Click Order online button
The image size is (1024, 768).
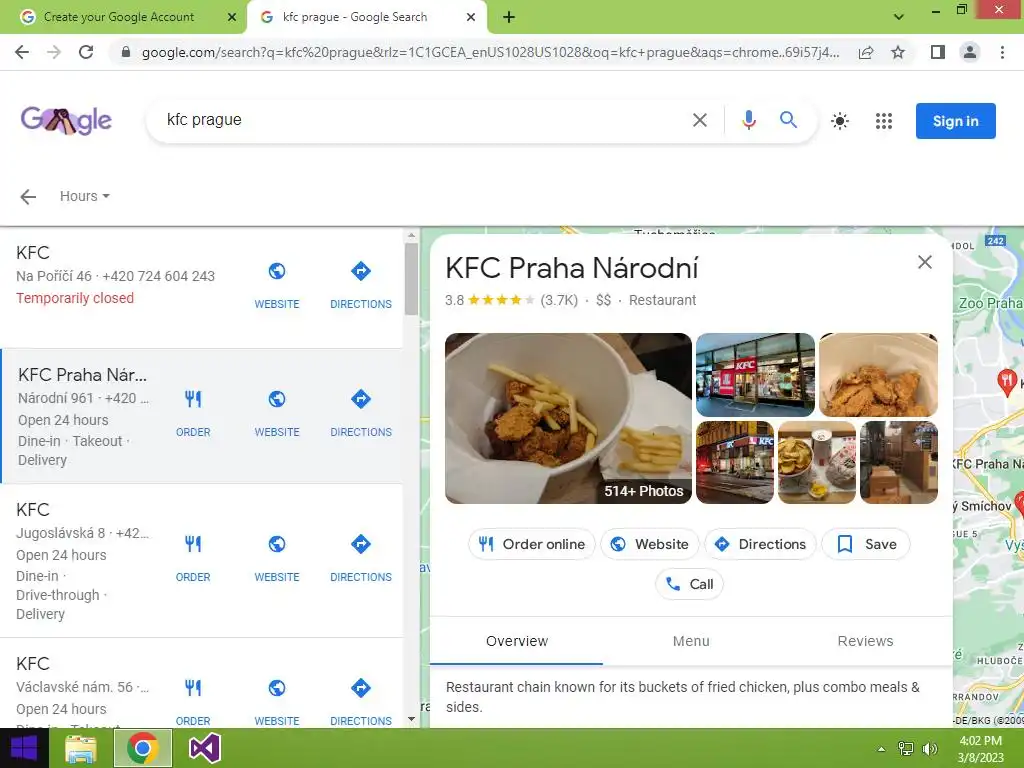click(x=532, y=544)
